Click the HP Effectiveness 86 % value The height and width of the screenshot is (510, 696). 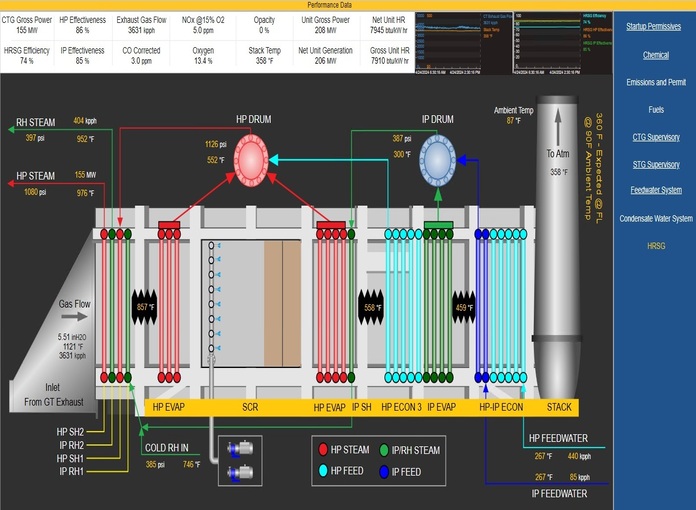tap(83, 30)
